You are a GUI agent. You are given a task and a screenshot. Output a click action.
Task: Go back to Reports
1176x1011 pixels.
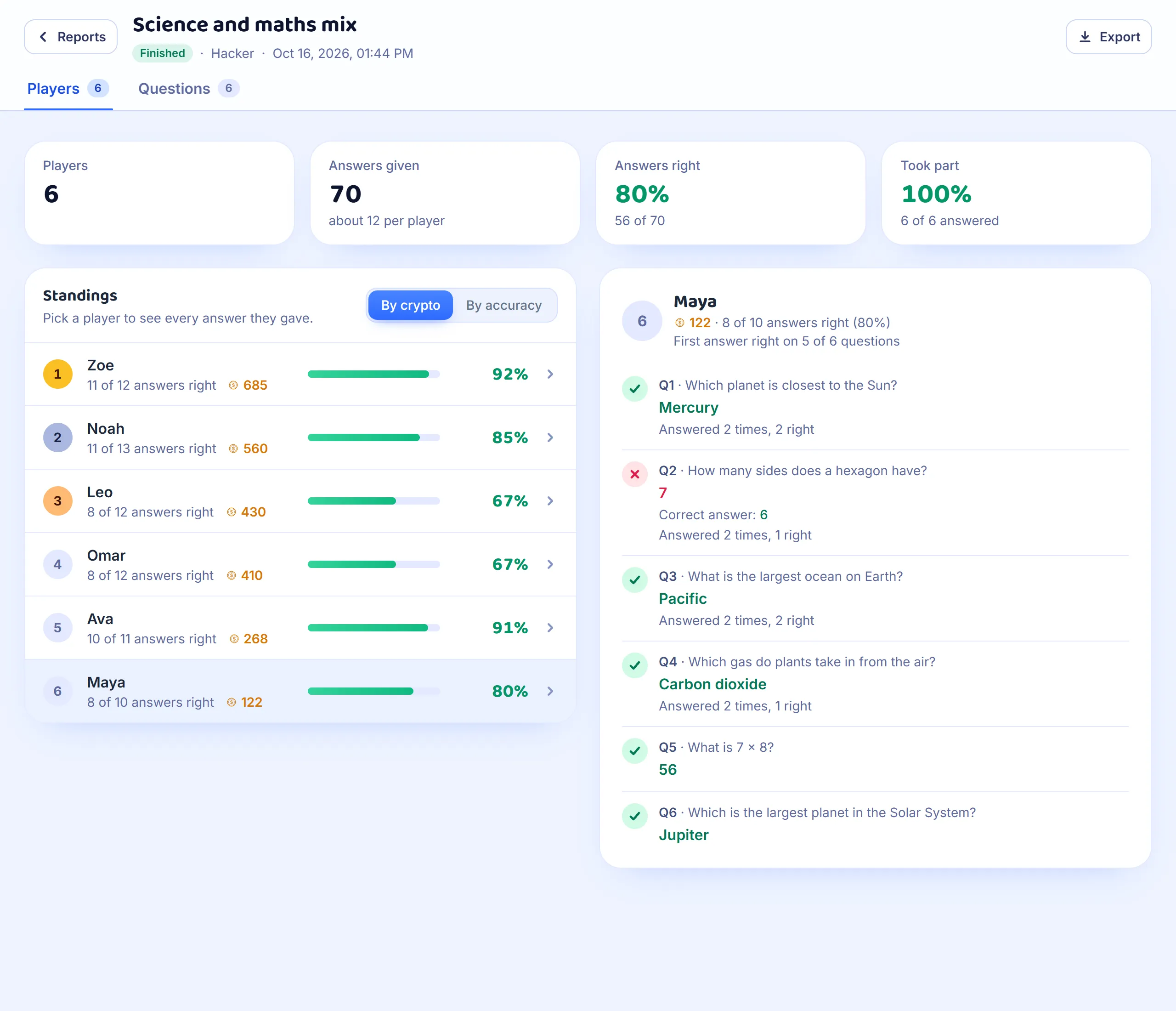tap(71, 37)
